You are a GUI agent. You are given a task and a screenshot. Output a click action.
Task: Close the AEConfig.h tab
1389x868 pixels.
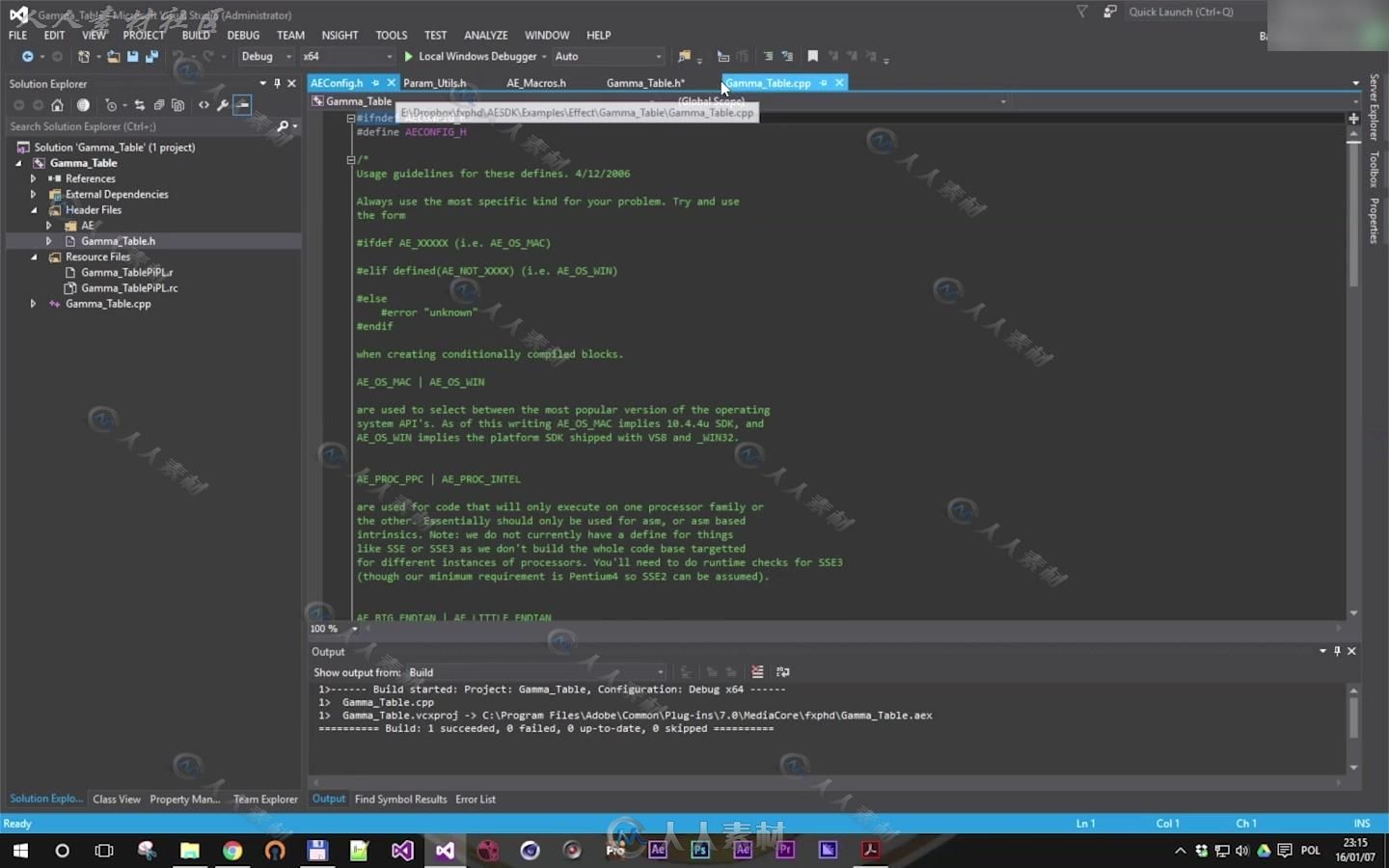391,83
